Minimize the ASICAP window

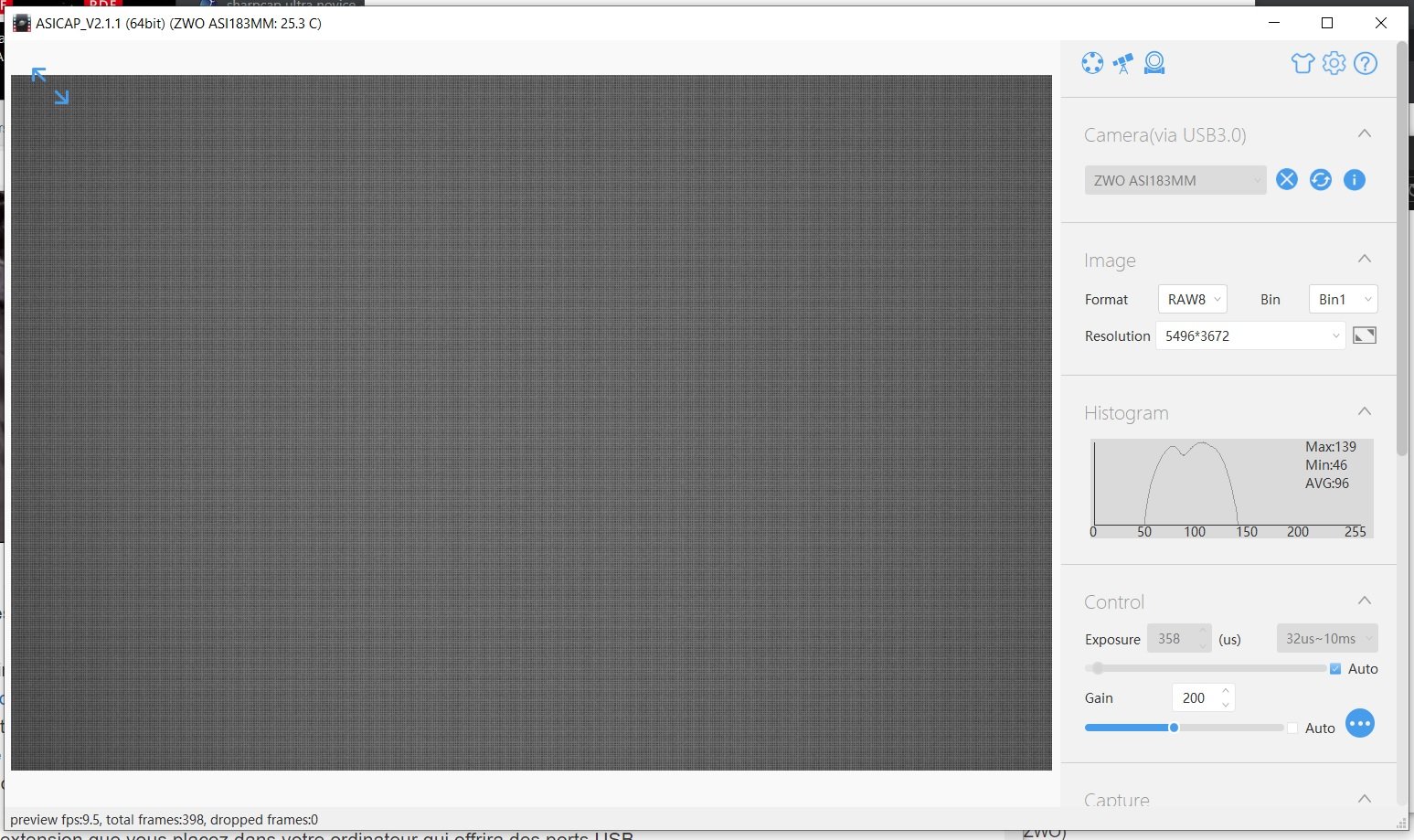[1276, 23]
